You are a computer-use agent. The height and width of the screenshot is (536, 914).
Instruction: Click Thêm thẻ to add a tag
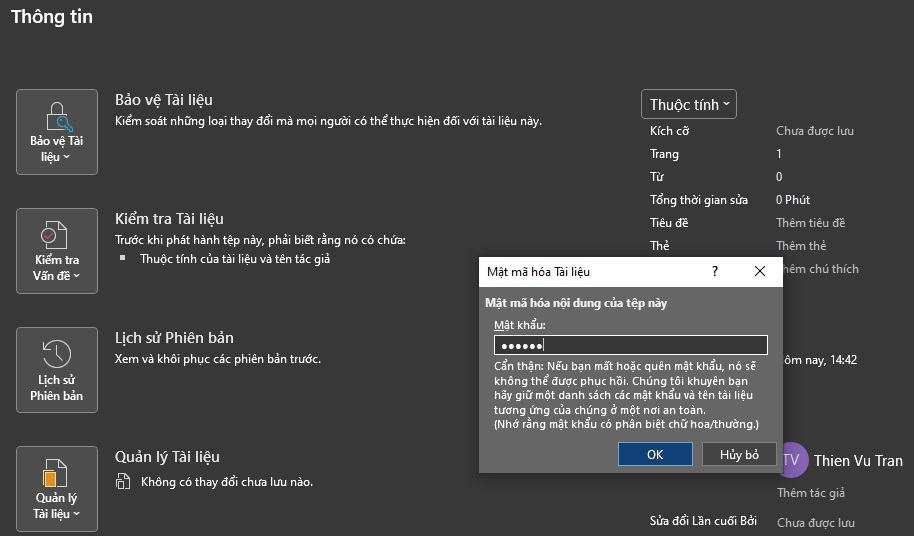pyautogui.click(x=801, y=246)
